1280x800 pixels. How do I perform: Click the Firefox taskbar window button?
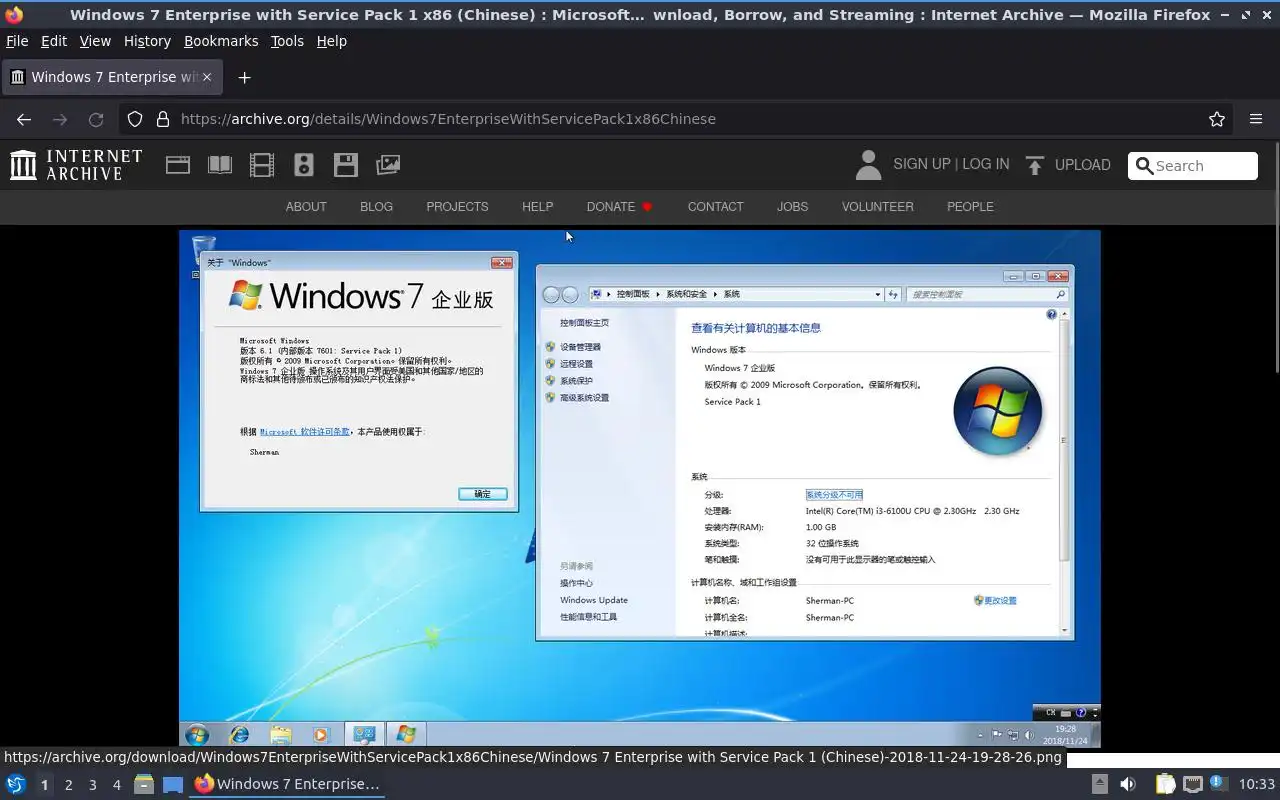point(287,784)
